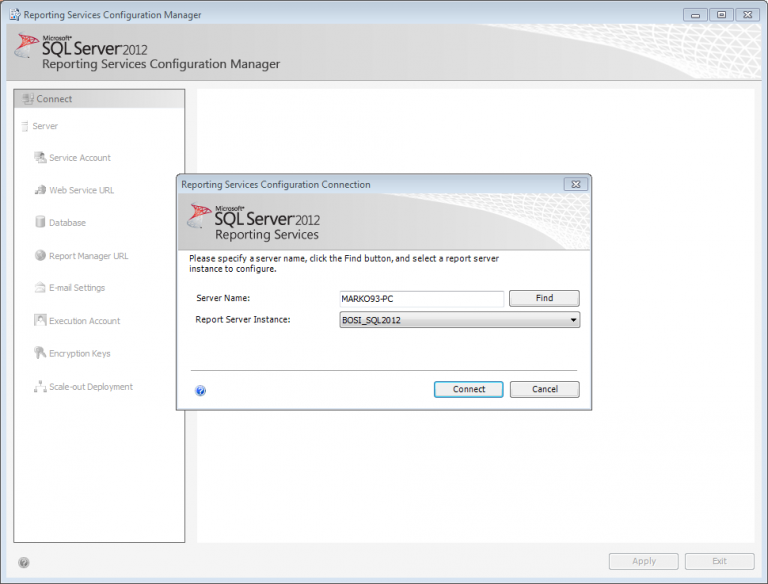The height and width of the screenshot is (584, 768).
Task: Open the Scale-out Deployment icon
Action: click(x=40, y=387)
